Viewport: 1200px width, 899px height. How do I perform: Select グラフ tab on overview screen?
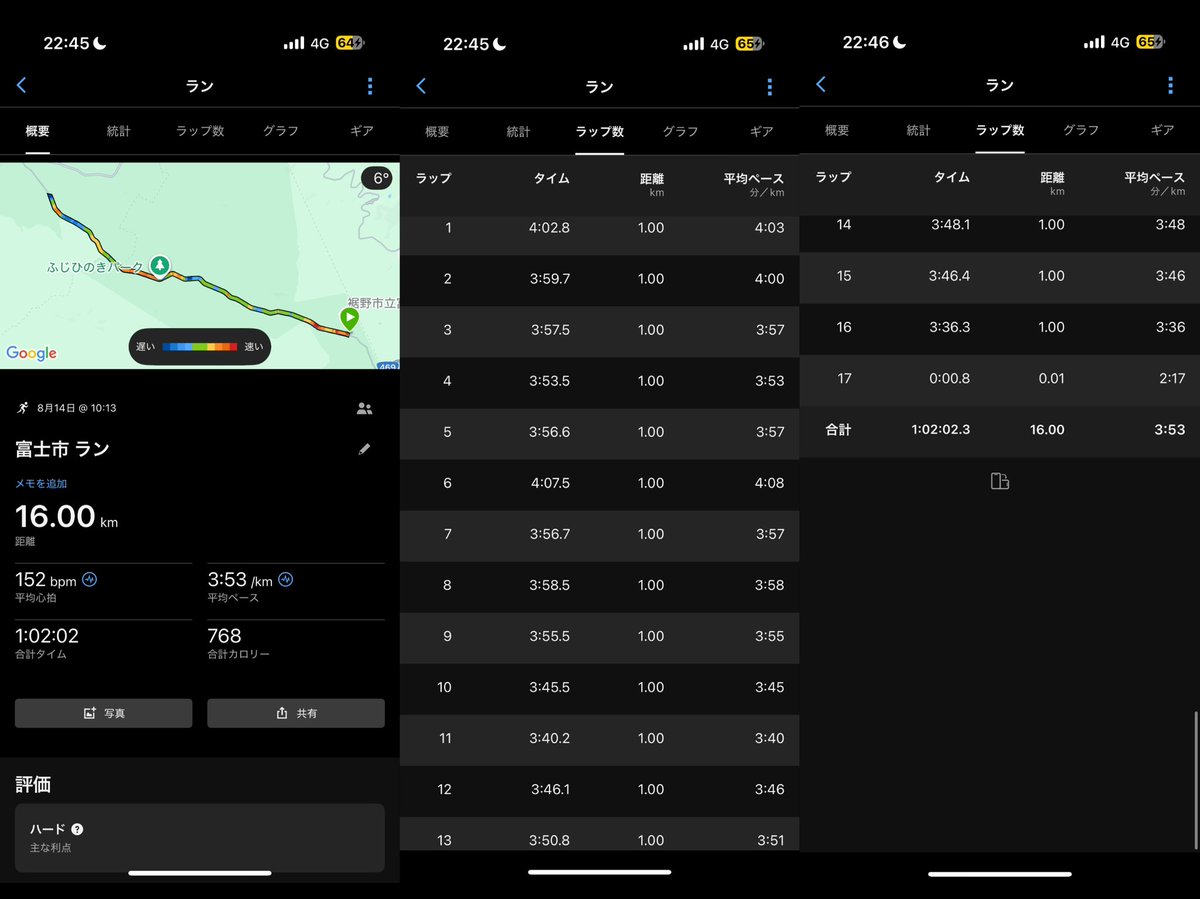(281, 131)
